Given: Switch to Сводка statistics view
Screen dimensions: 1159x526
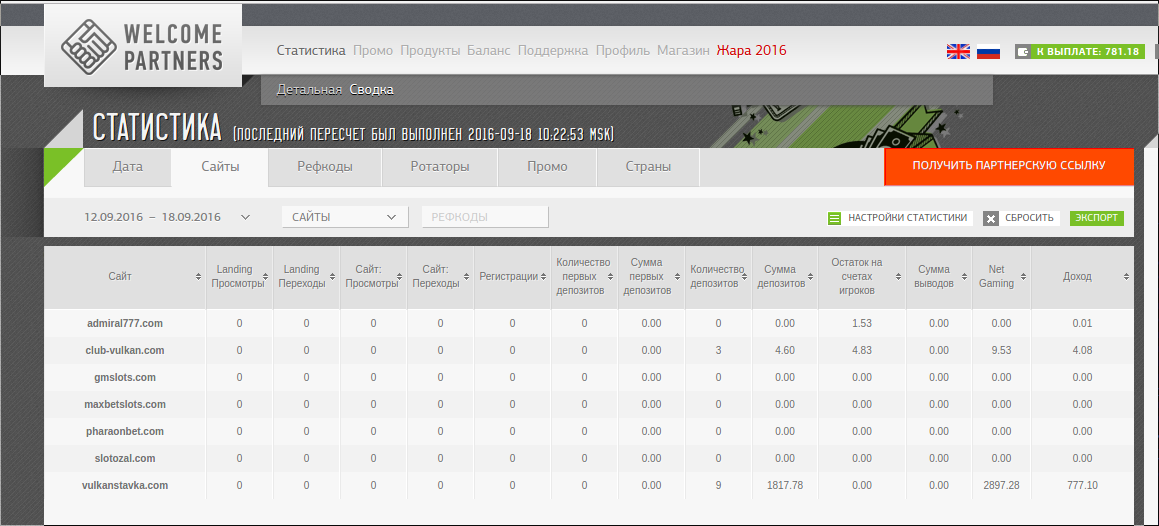Looking at the screenshot, I should (x=372, y=90).
